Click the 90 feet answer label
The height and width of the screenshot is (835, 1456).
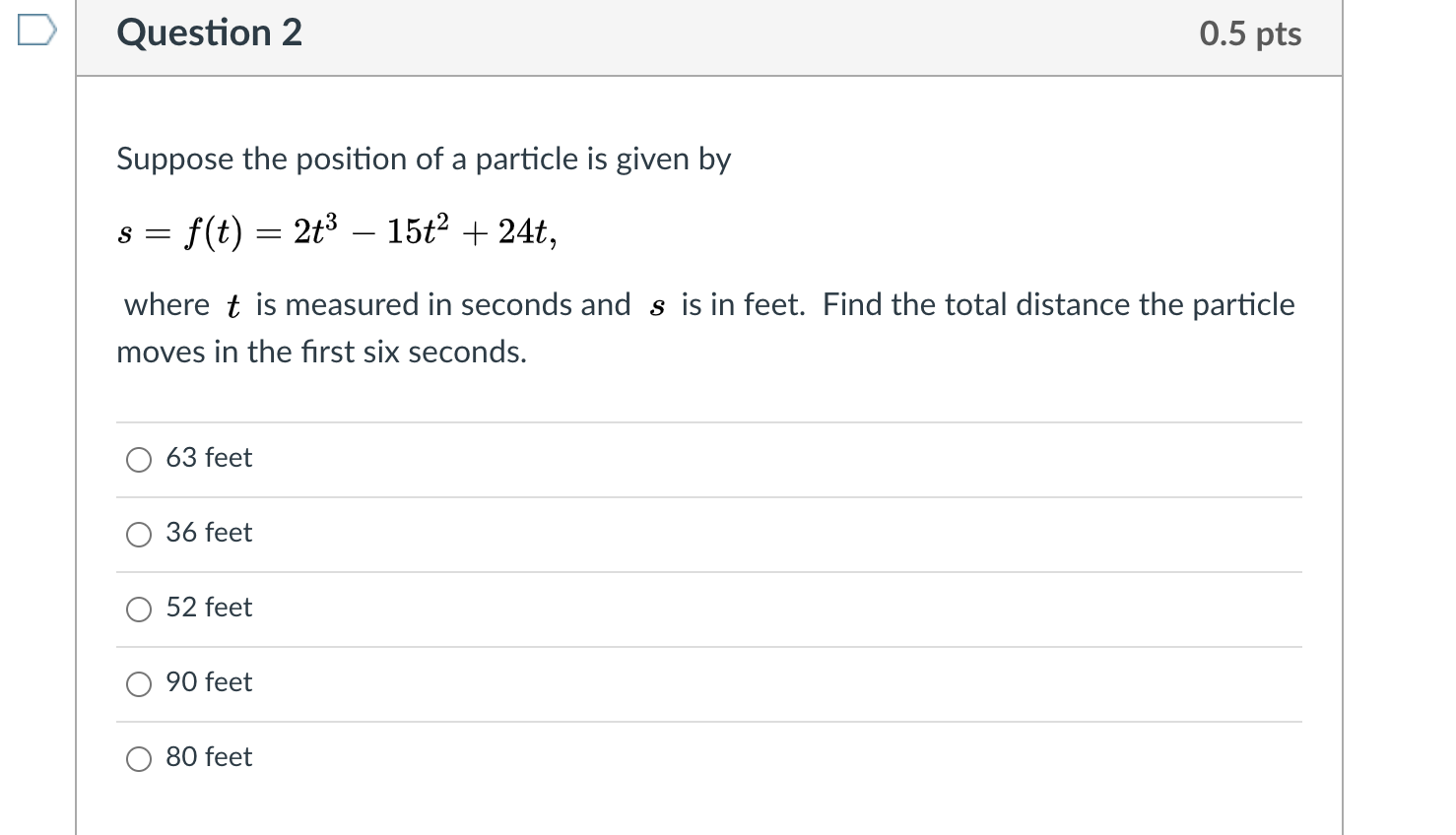coord(209,681)
